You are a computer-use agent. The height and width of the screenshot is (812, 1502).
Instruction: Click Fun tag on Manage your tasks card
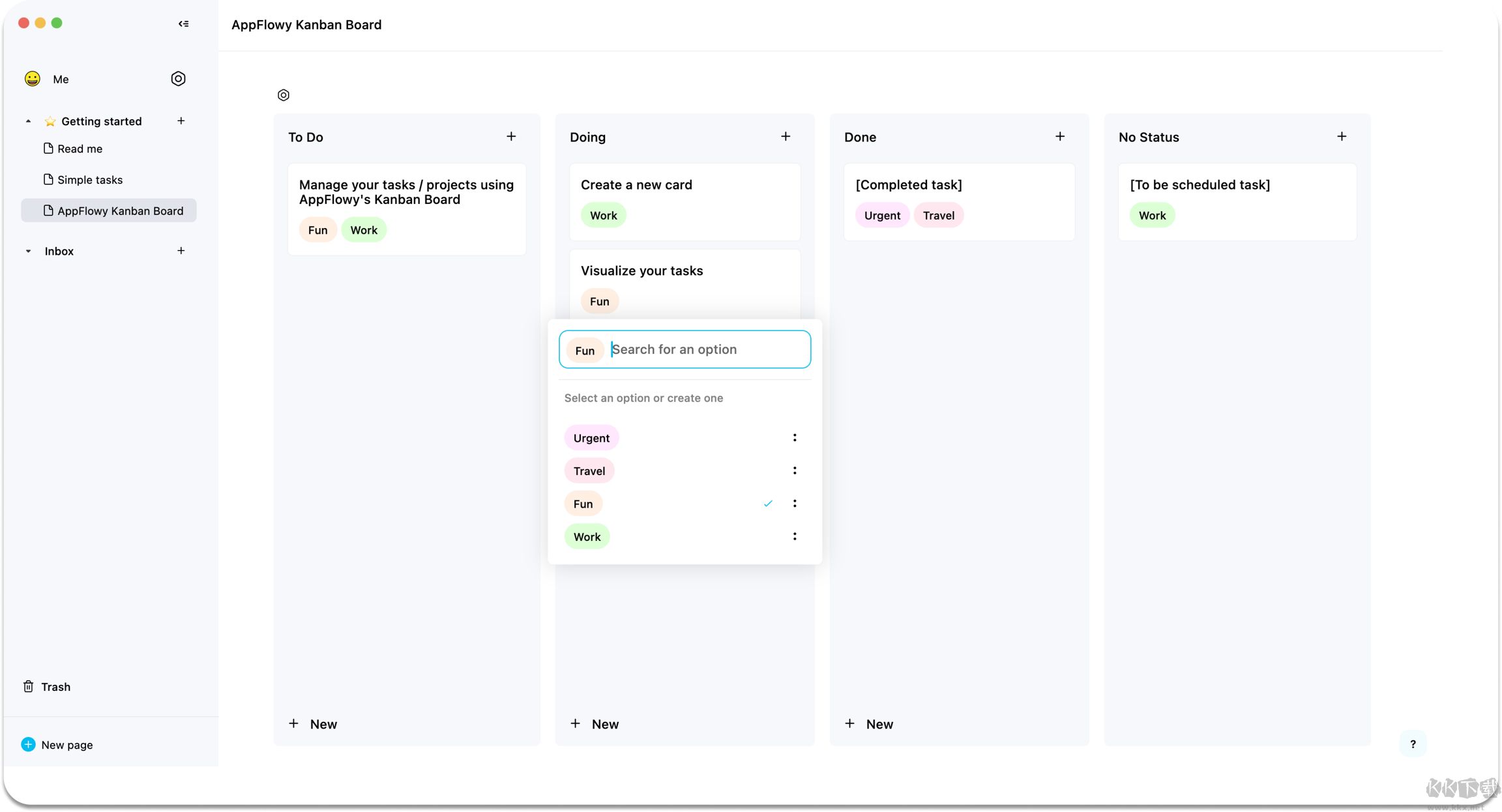tap(317, 230)
